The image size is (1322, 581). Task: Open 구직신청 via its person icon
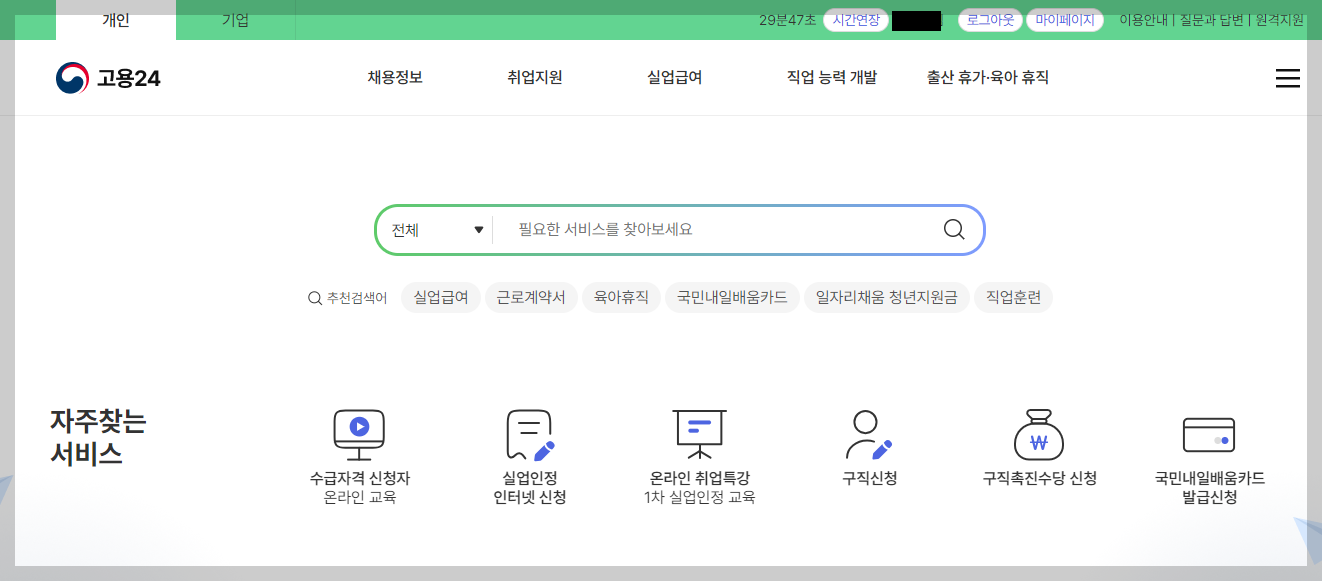point(866,434)
